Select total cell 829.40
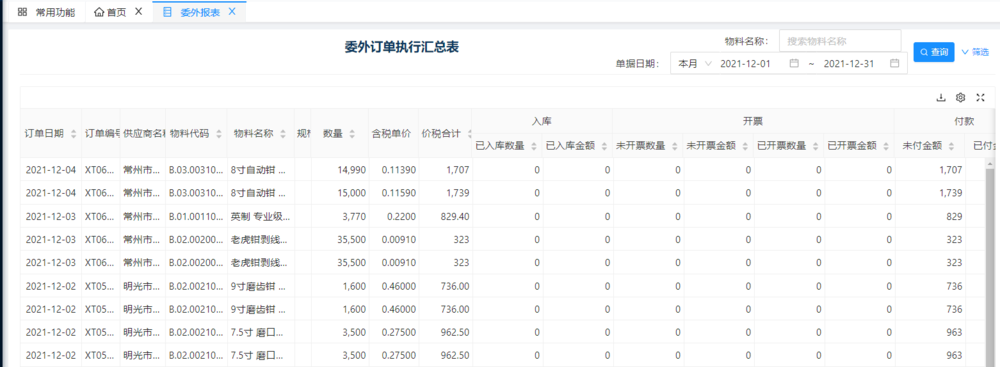The width and height of the screenshot is (1000, 367). (x=455, y=216)
